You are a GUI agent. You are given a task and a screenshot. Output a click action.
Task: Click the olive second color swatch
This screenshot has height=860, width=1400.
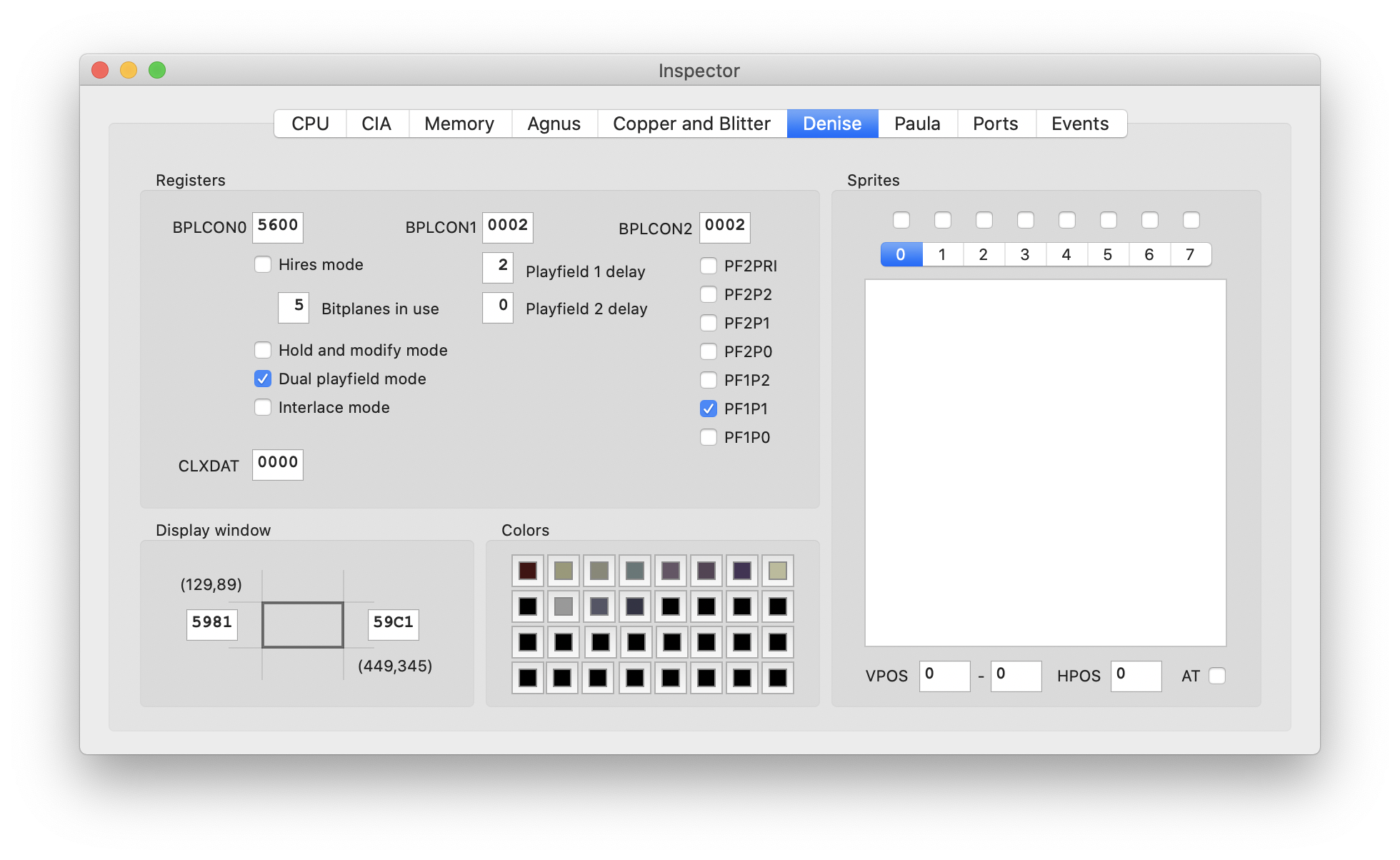564,571
